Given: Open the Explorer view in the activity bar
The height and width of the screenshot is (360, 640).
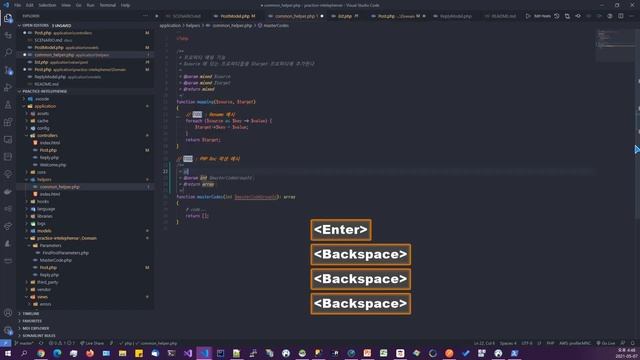Looking at the screenshot, I should tap(8, 18).
